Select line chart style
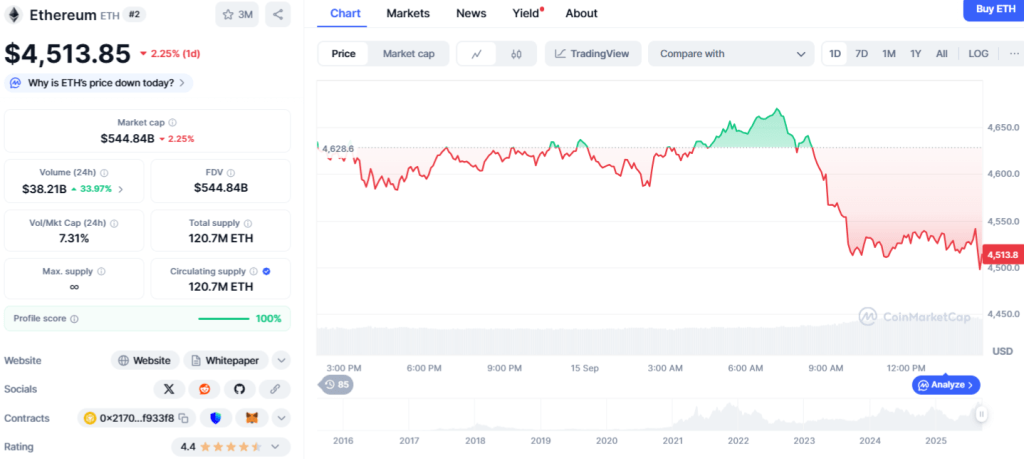Screen dimensions: 1024x459 (x=476, y=54)
